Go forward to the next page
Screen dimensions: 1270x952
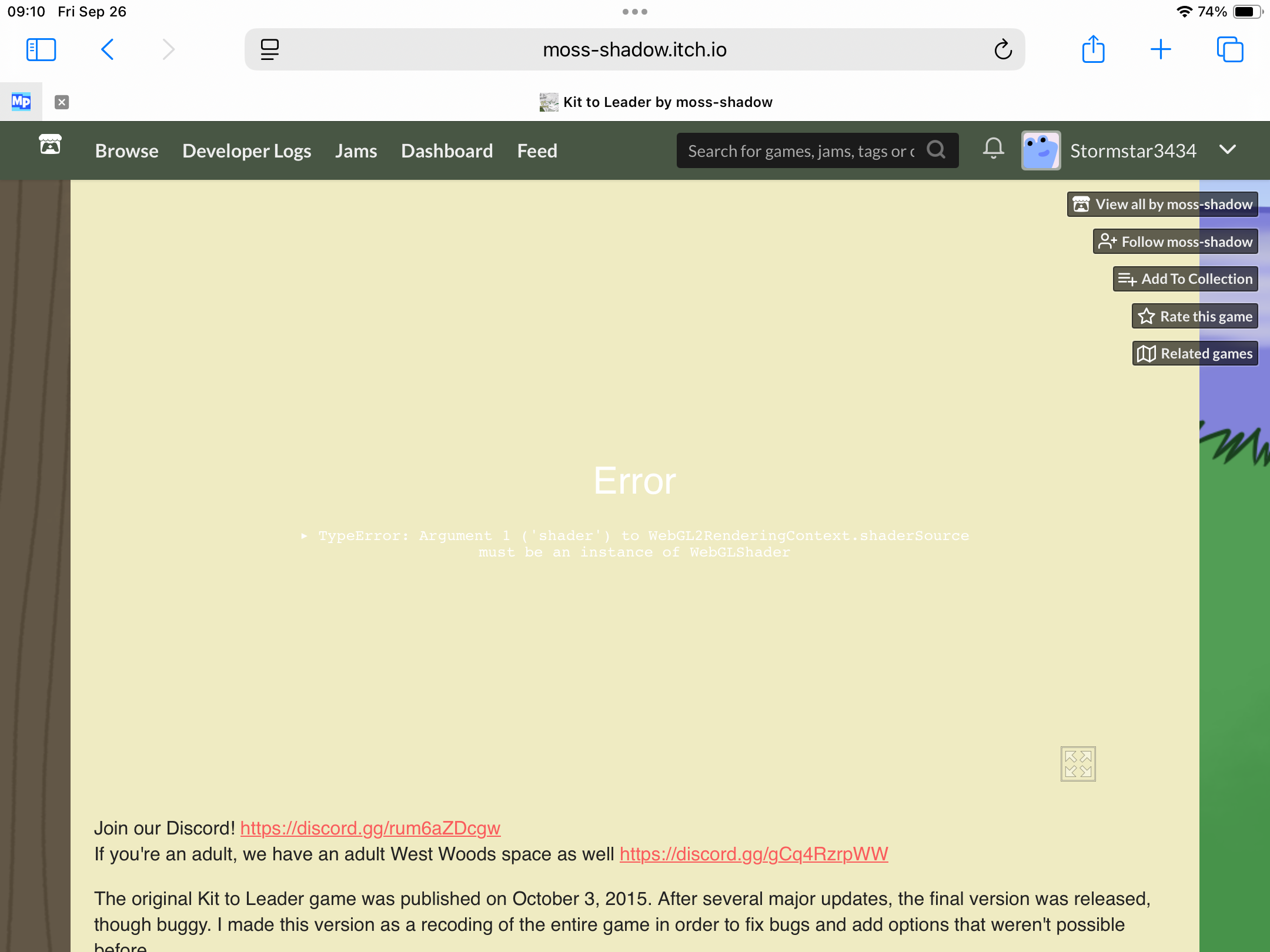[x=169, y=49]
